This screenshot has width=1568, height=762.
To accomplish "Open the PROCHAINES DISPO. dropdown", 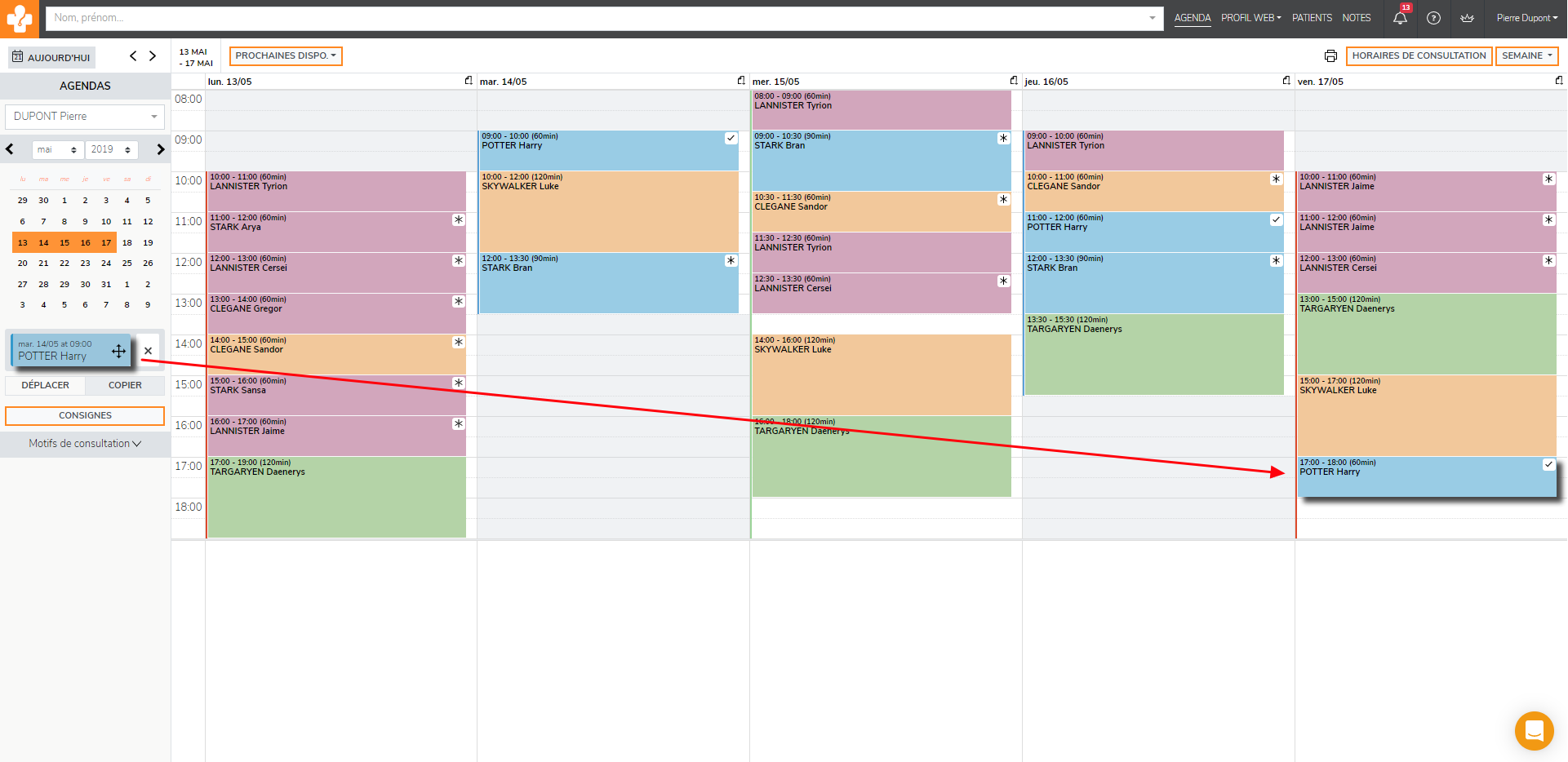I will pyautogui.click(x=286, y=56).
